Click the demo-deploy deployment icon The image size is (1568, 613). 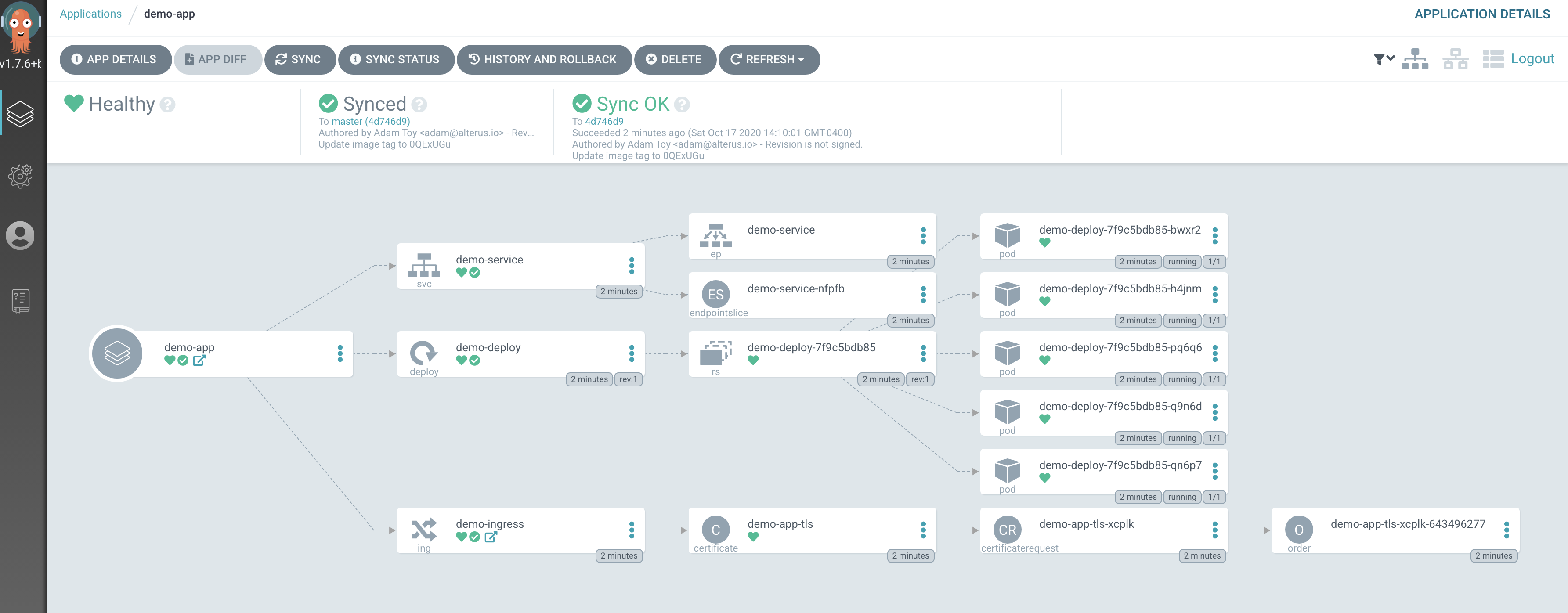(424, 353)
